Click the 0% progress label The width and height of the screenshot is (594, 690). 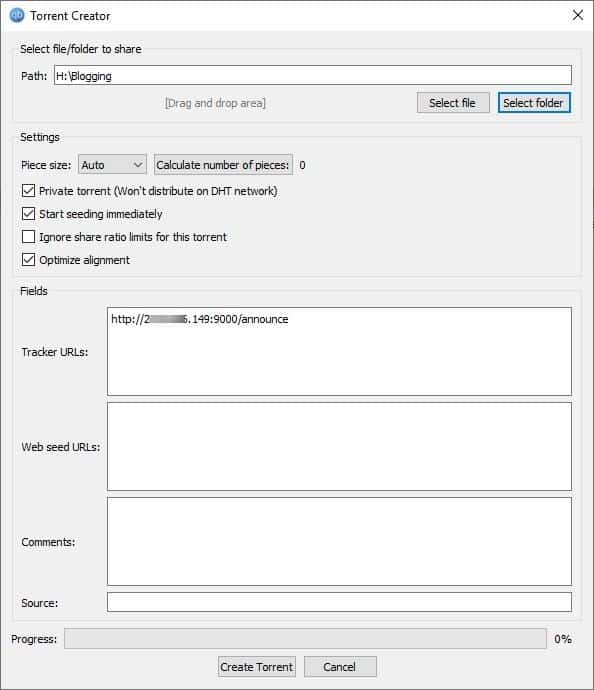563,639
